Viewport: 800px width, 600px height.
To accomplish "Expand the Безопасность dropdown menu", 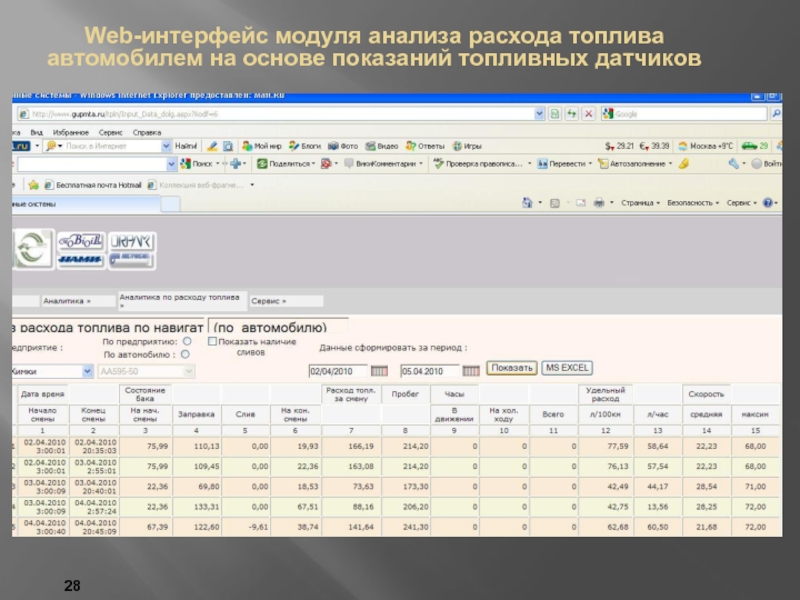I will (x=693, y=202).
